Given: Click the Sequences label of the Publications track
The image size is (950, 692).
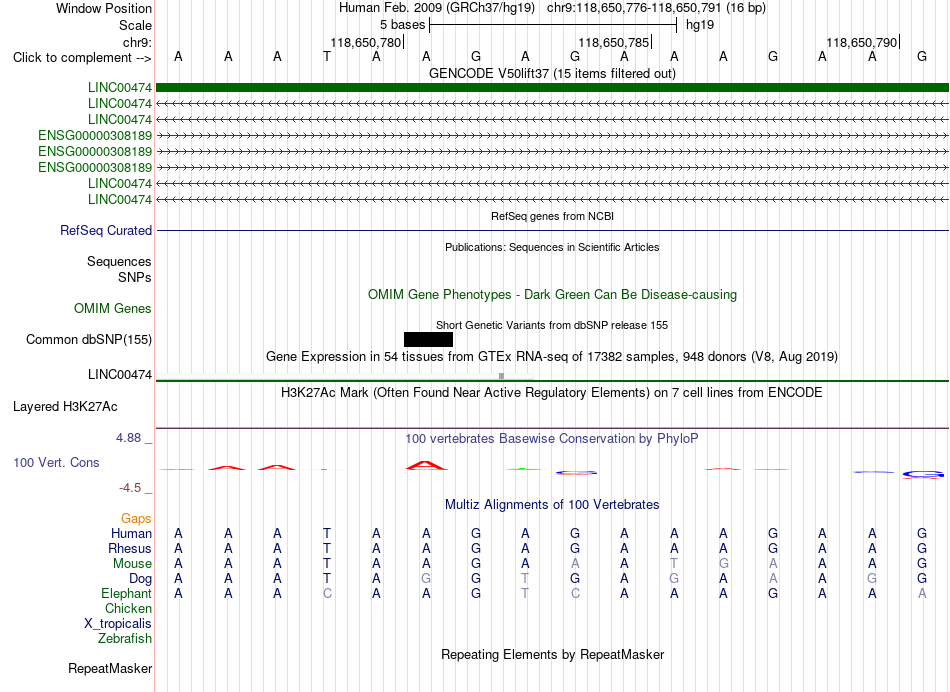Looking at the screenshot, I should tap(119, 261).
